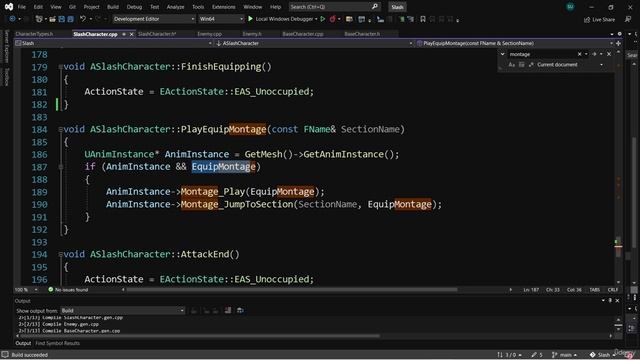The width and height of the screenshot is (640, 360).
Task: Click the split editor icon at top right
Action: [x=618, y=43]
